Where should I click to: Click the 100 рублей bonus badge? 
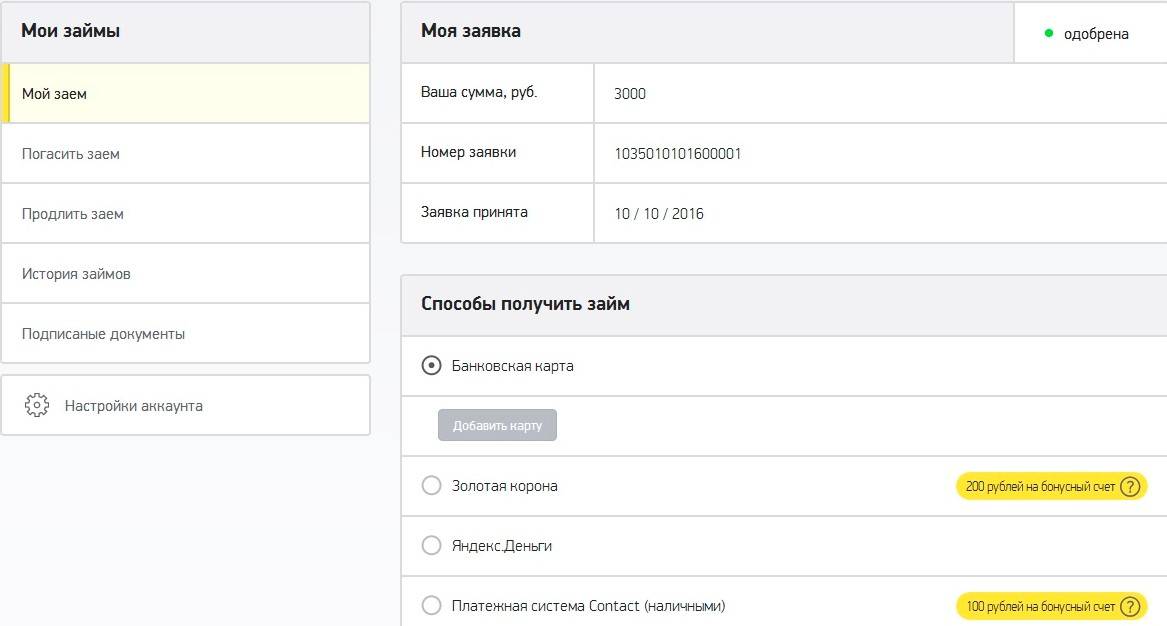pyautogui.click(x=1040, y=607)
